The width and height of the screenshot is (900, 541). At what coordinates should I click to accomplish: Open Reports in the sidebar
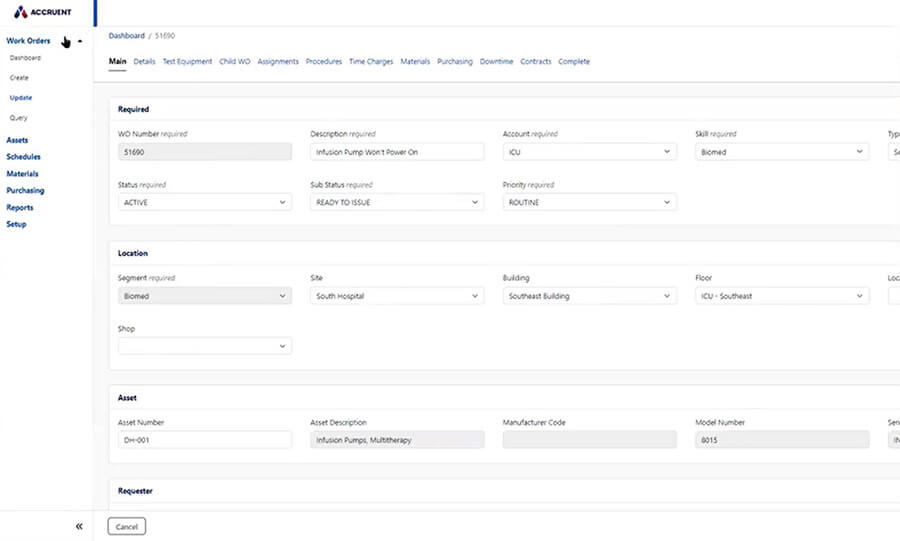pos(20,208)
